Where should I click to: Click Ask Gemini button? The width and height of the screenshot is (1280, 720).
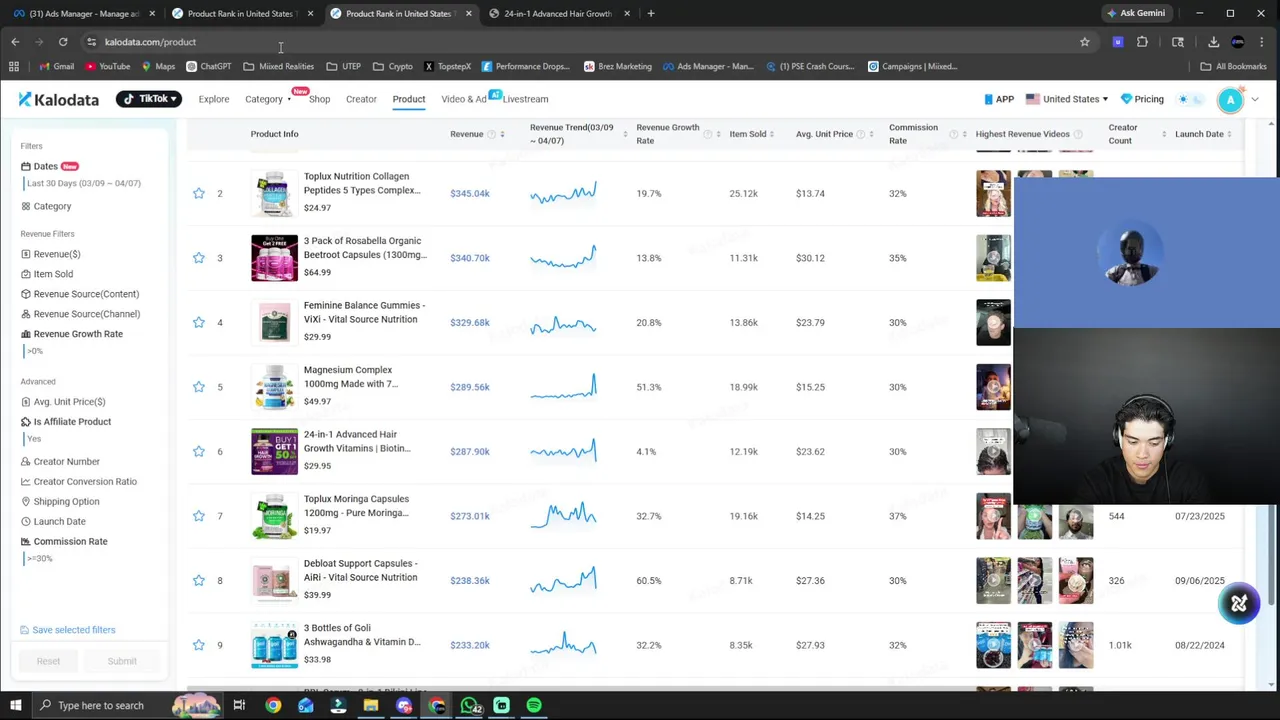pyautogui.click(x=1135, y=14)
